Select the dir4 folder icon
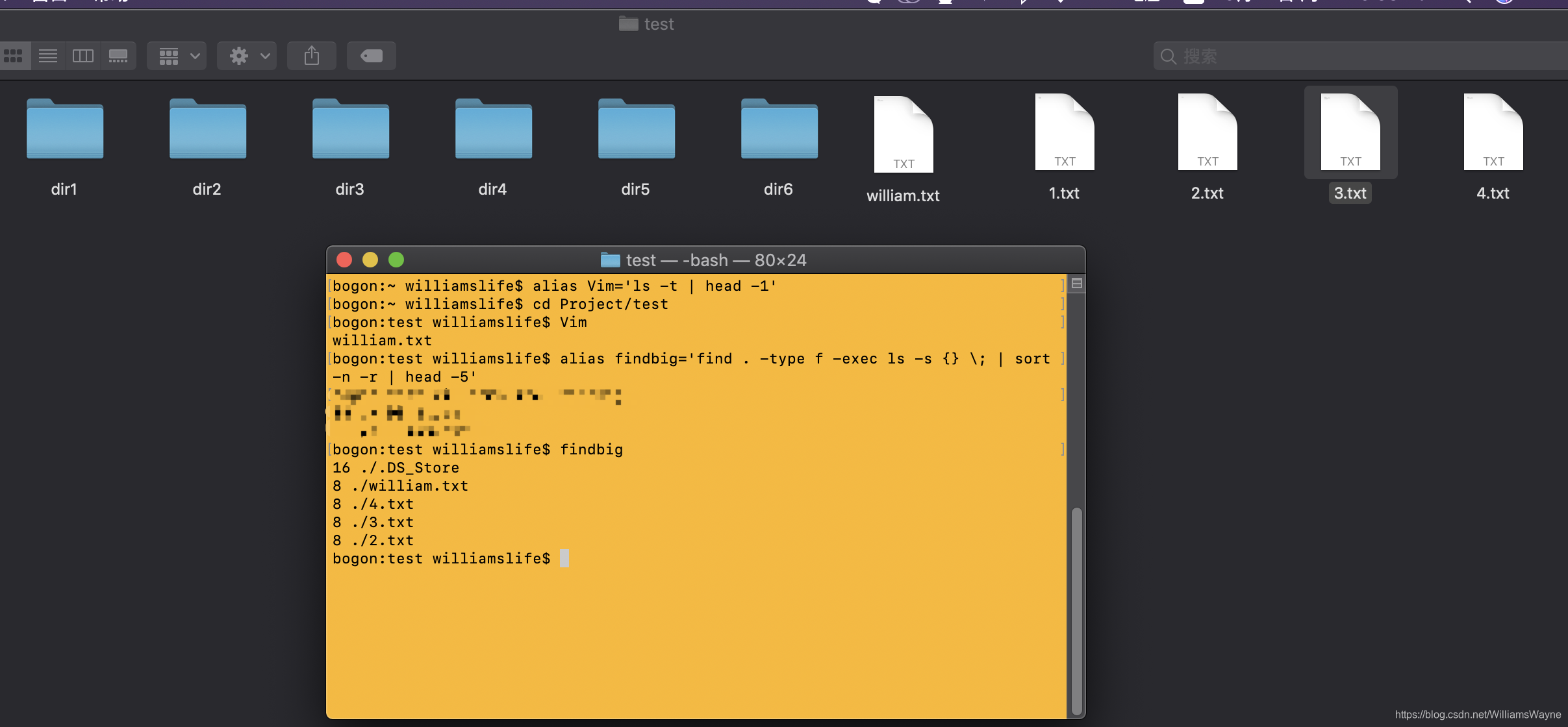Screen dimensions: 1568x727 tap(494, 129)
